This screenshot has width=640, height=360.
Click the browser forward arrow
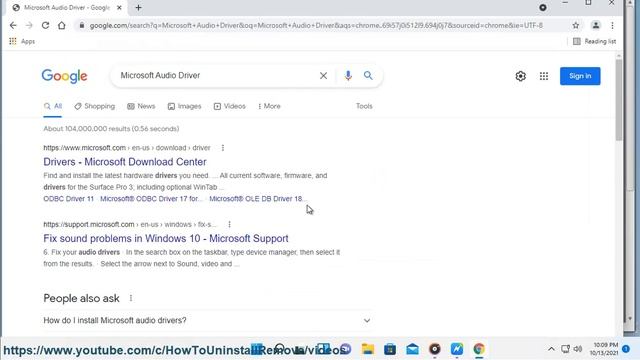pos(29,25)
